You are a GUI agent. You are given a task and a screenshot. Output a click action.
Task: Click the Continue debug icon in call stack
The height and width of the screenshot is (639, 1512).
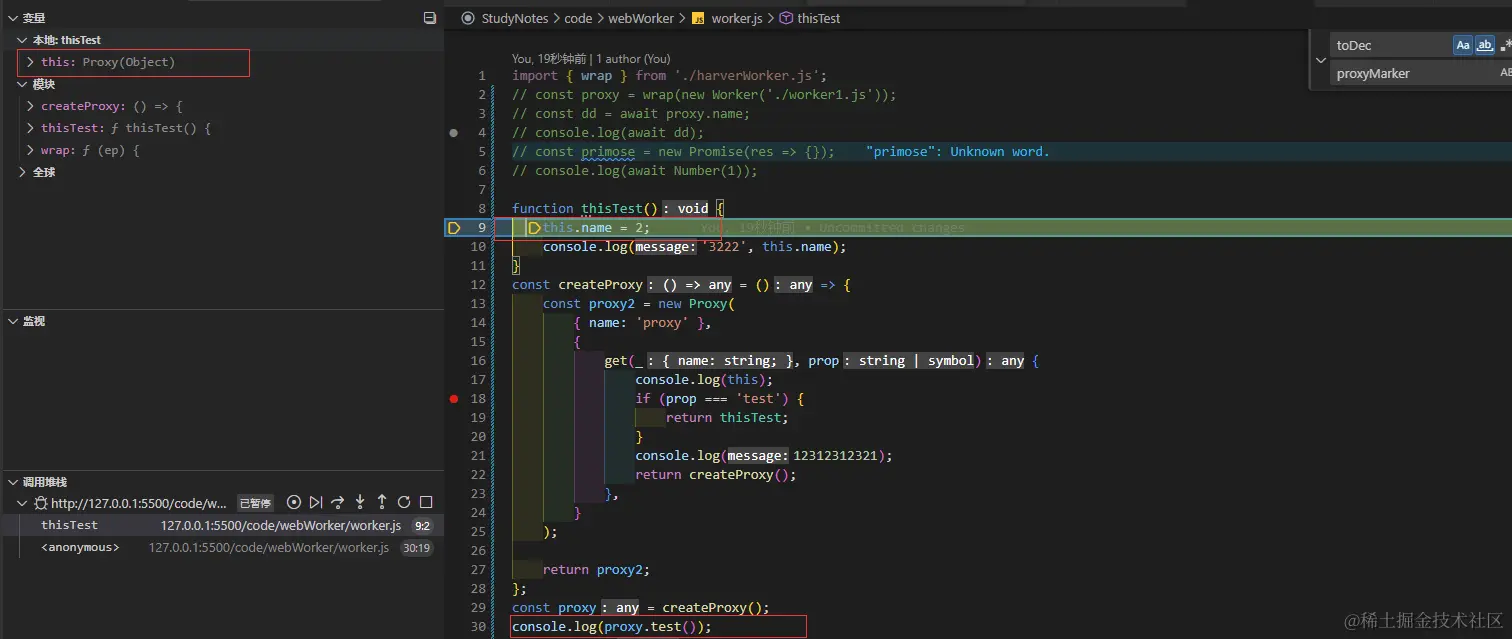point(316,503)
